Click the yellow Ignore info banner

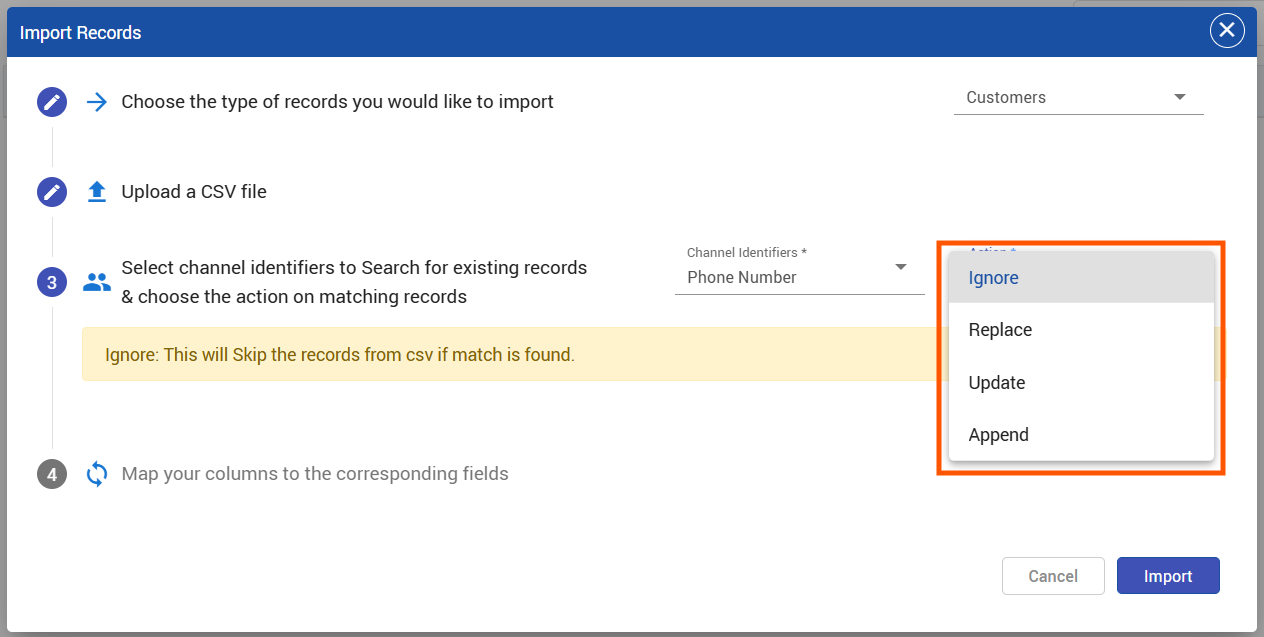500,355
